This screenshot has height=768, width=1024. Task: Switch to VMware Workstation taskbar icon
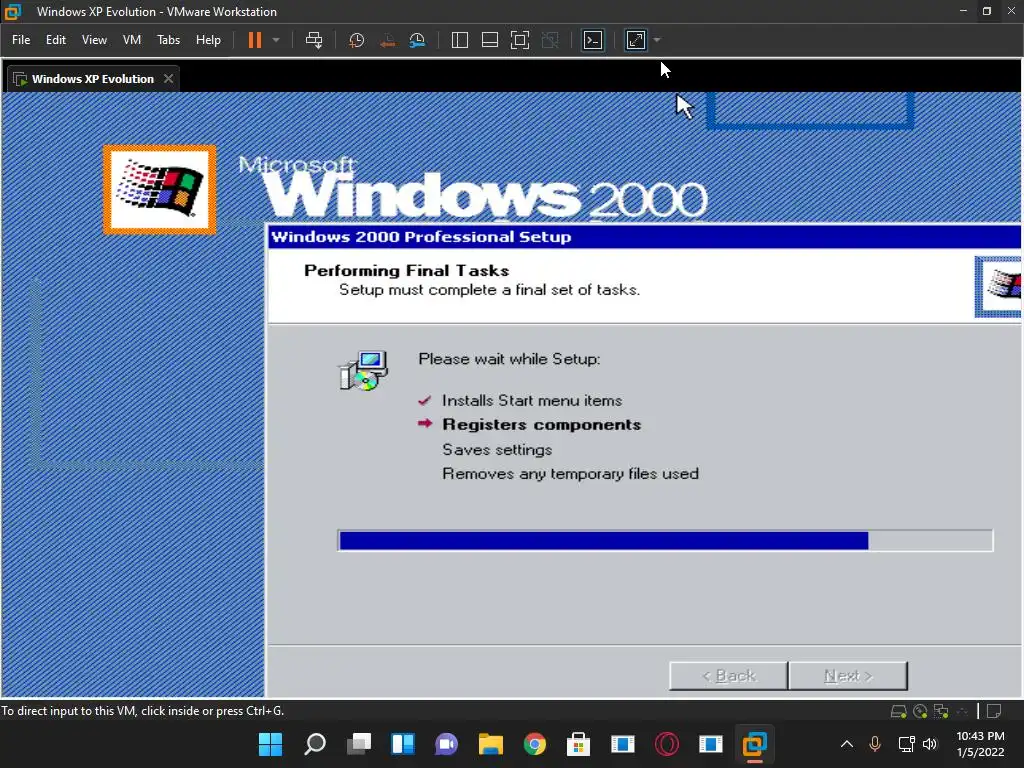pos(754,744)
